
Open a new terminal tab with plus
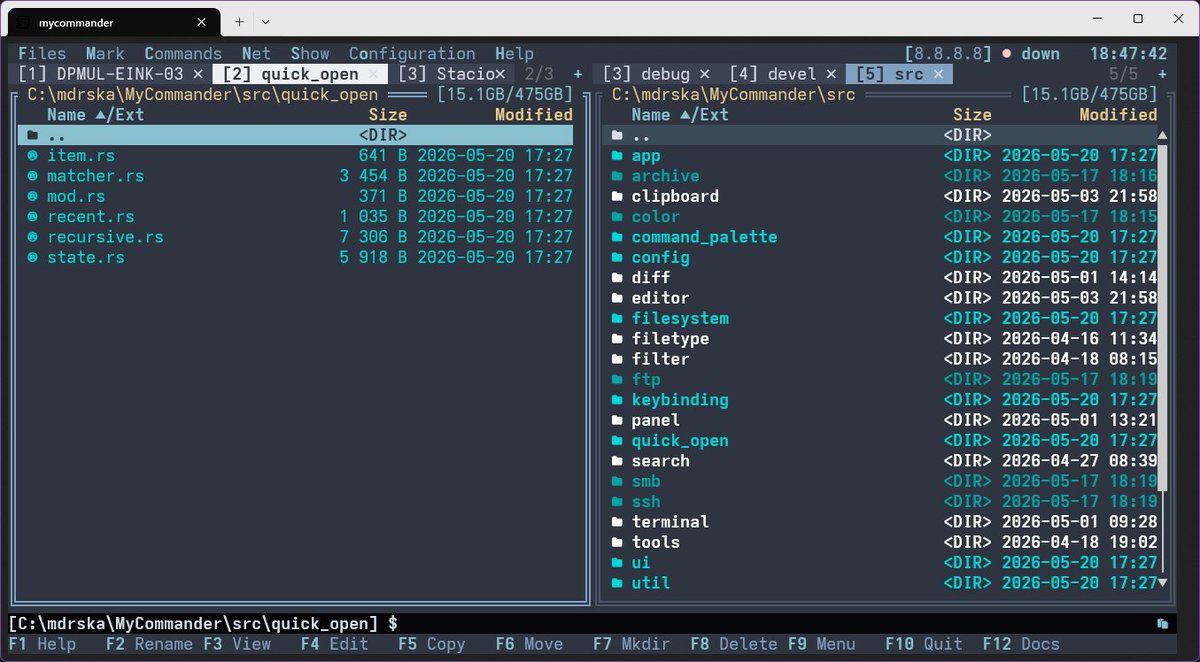pyautogui.click(x=239, y=21)
